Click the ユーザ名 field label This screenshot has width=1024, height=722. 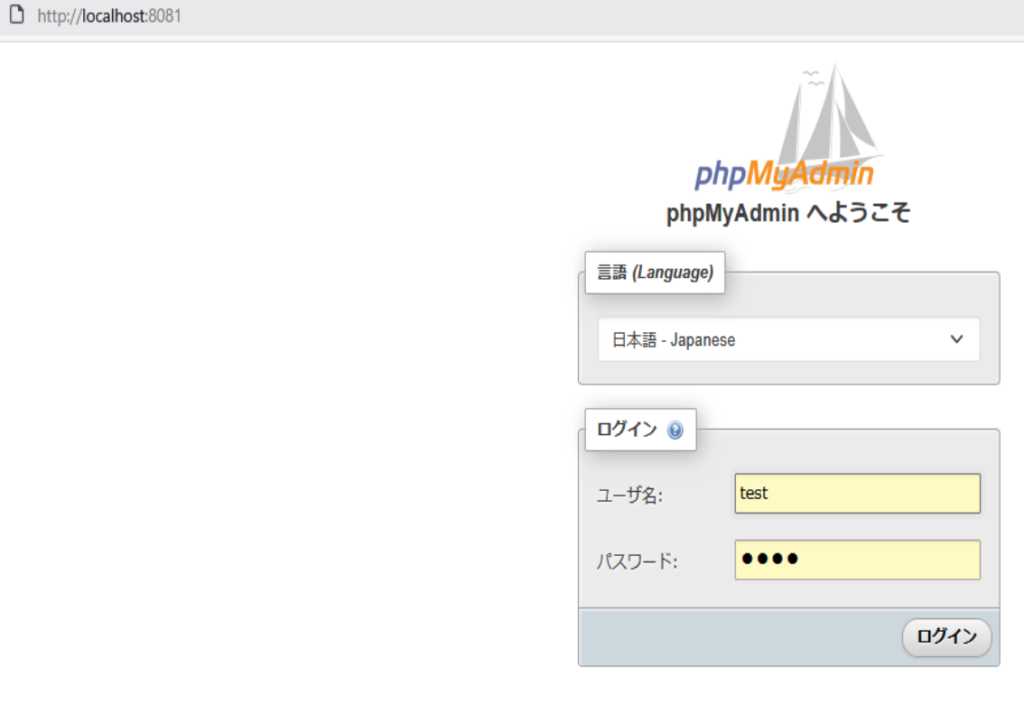click(x=630, y=495)
